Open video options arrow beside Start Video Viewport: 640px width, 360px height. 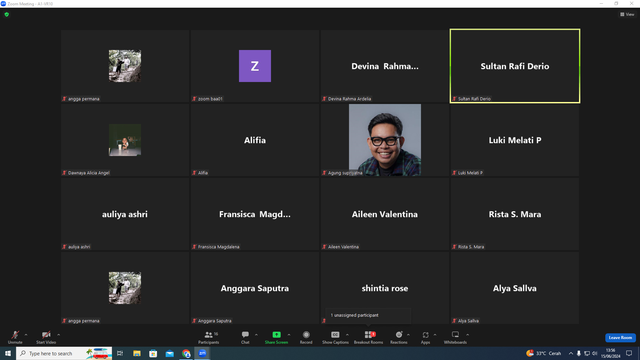click(58, 335)
